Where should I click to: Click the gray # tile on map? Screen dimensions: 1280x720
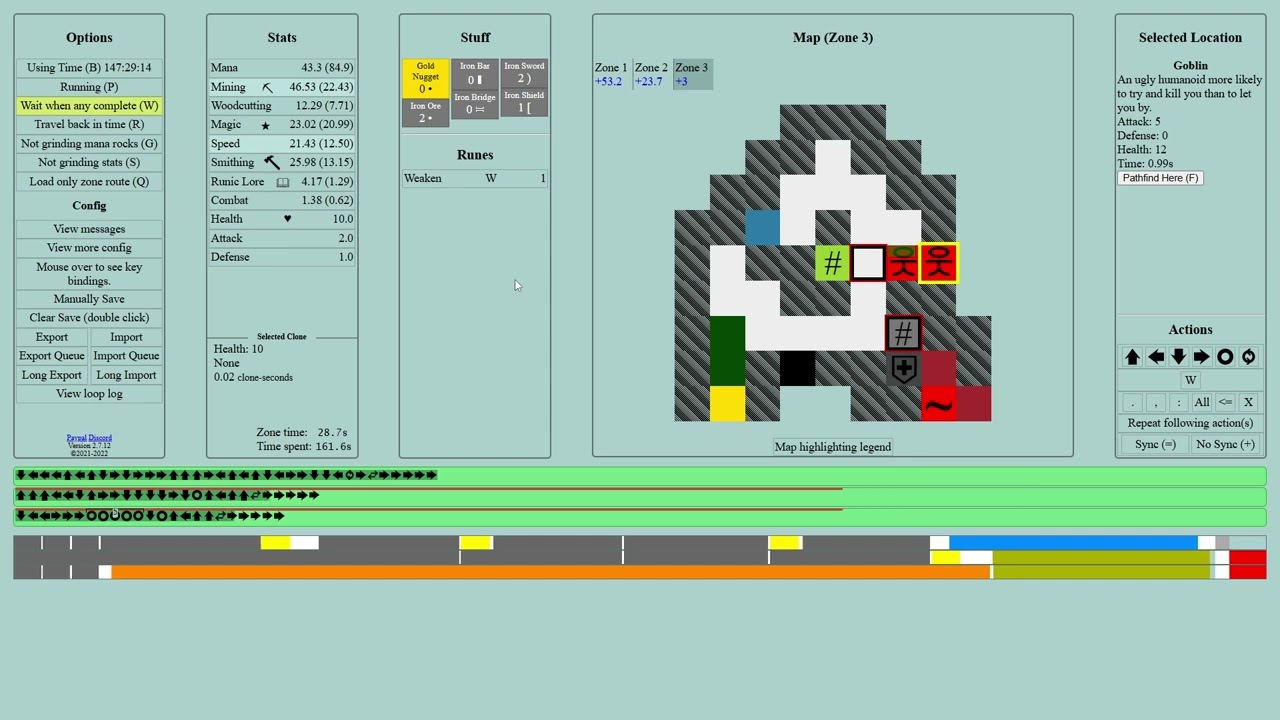click(x=903, y=334)
